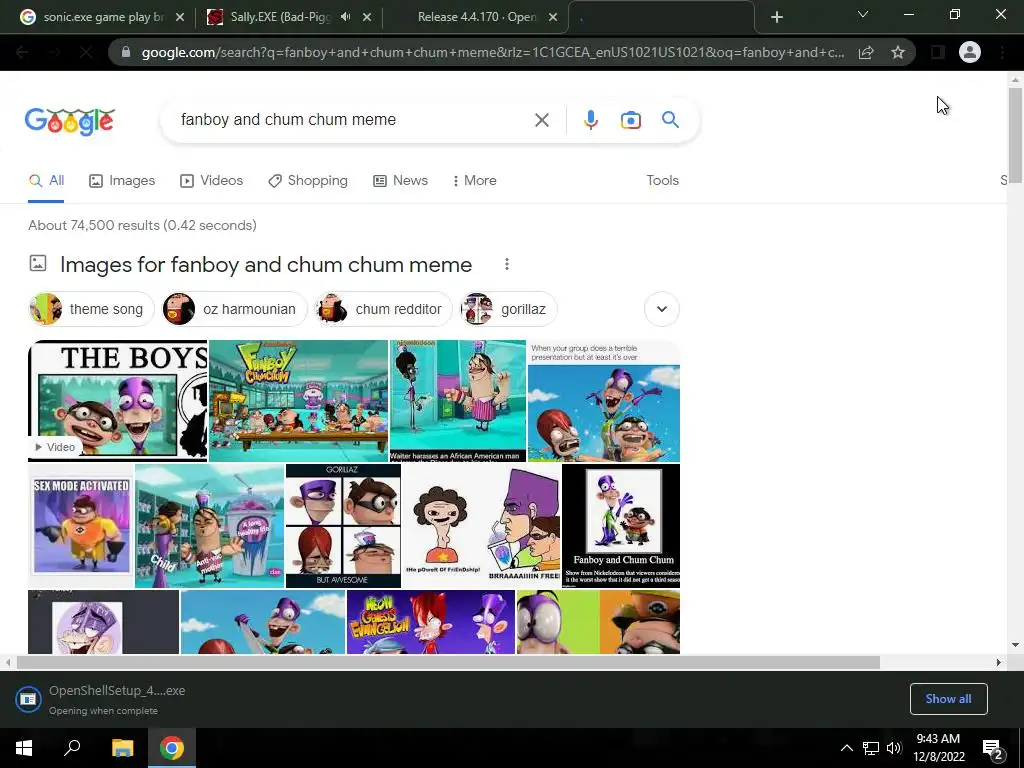The height and width of the screenshot is (768, 1024).
Task: Open search by image camera icon
Action: (x=630, y=120)
